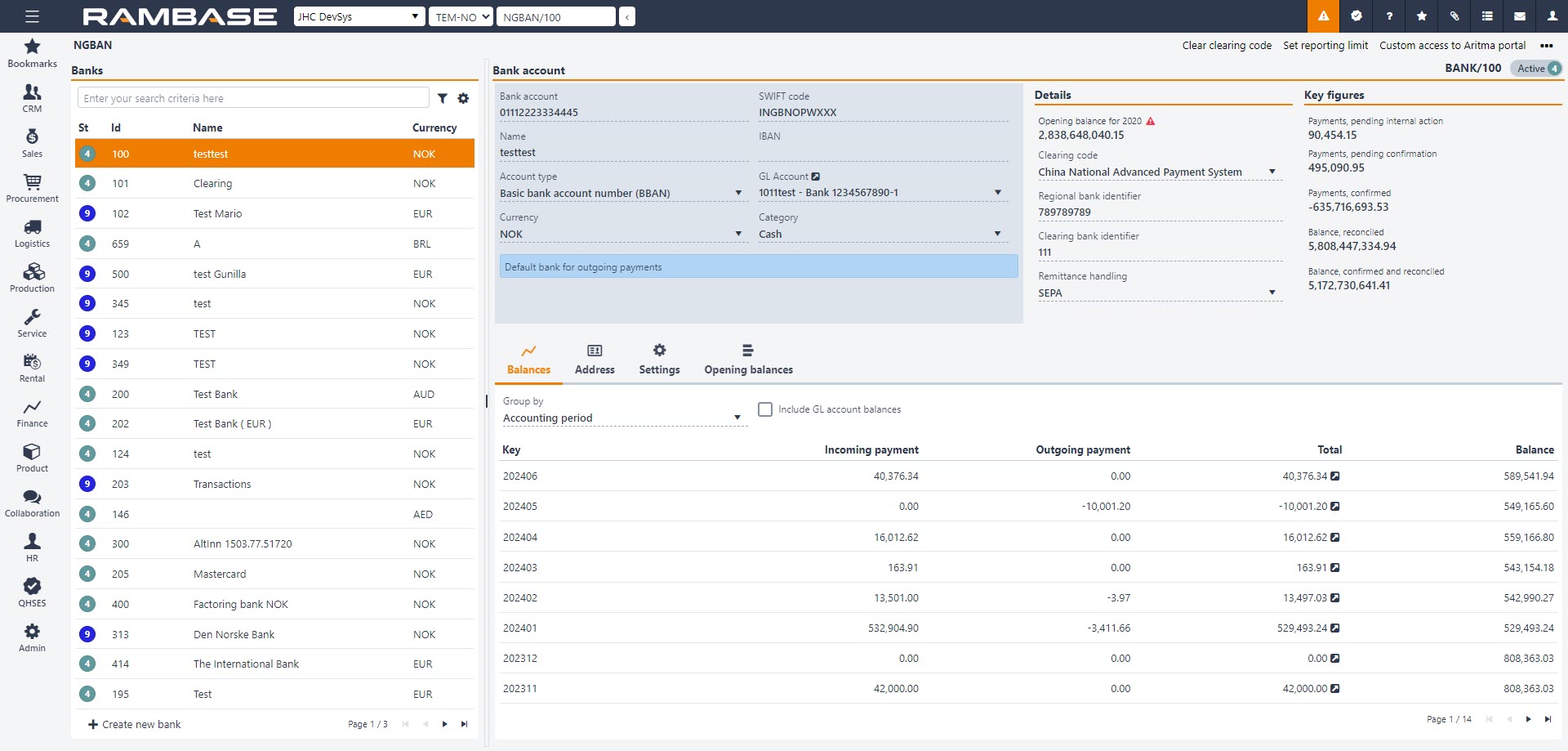Open the Finance module in sidebar
Screen dimensions: 1568x751
pyautogui.click(x=32, y=413)
